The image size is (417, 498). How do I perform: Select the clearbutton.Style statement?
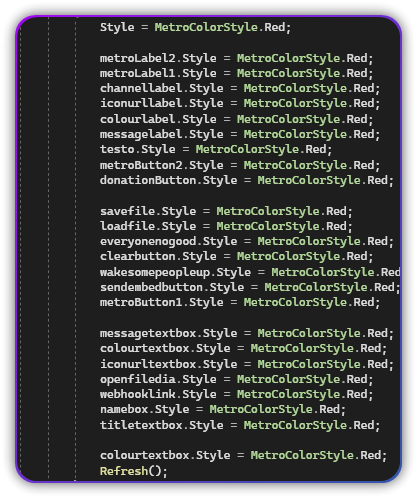click(x=236, y=256)
